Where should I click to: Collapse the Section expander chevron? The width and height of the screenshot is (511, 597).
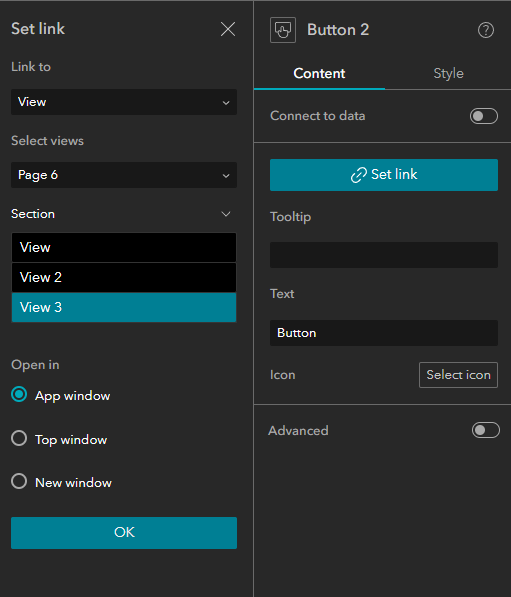226,214
